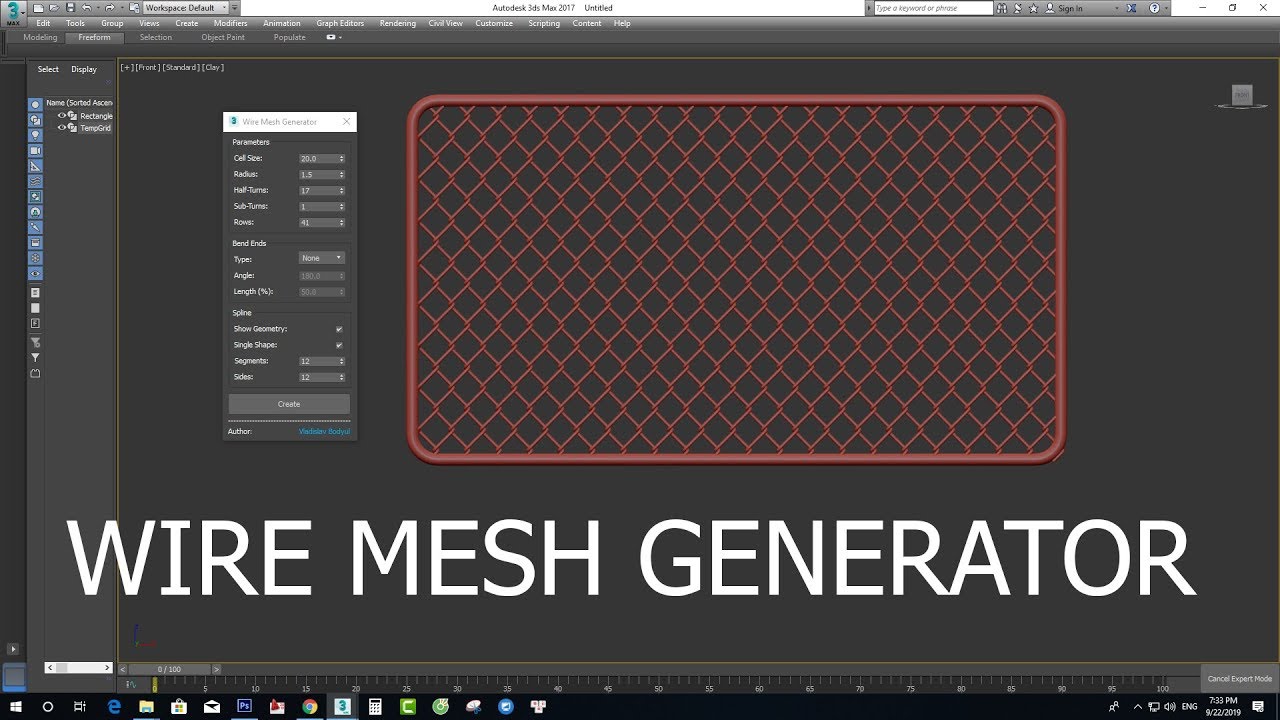The image size is (1280, 720).
Task: Open the Display menu in scene explorer
Action: pos(84,69)
